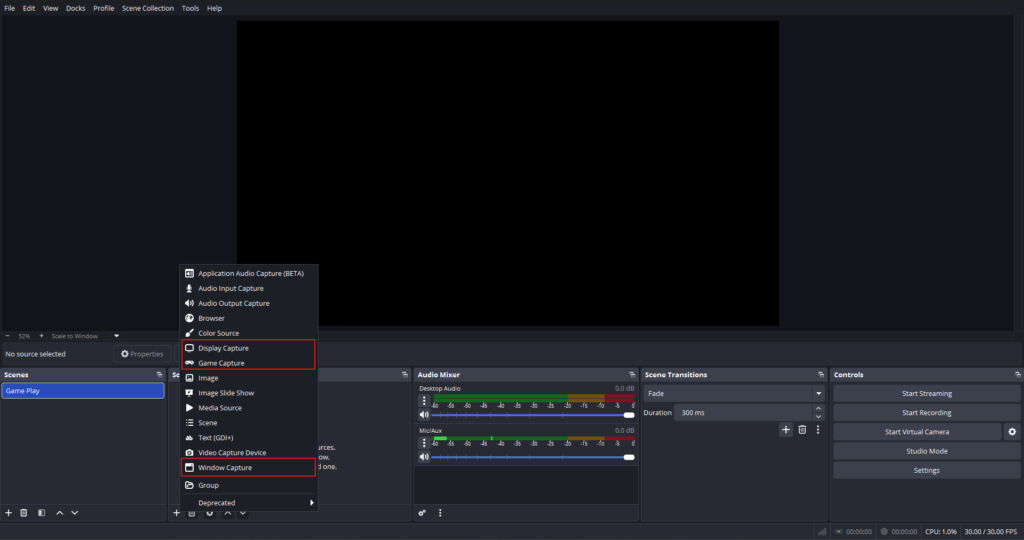The height and width of the screenshot is (540, 1024).
Task: Click the Browser globe icon
Action: pyautogui.click(x=189, y=319)
